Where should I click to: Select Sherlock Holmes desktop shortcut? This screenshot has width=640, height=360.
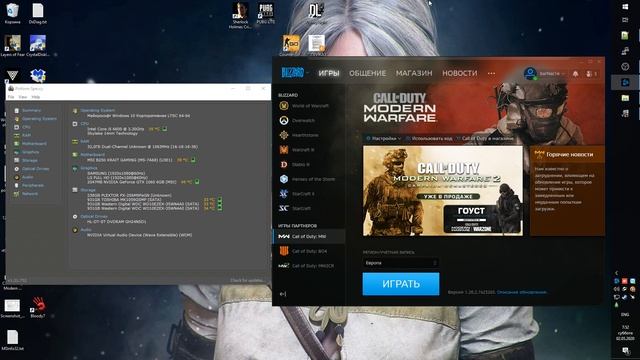pyautogui.click(x=240, y=16)
